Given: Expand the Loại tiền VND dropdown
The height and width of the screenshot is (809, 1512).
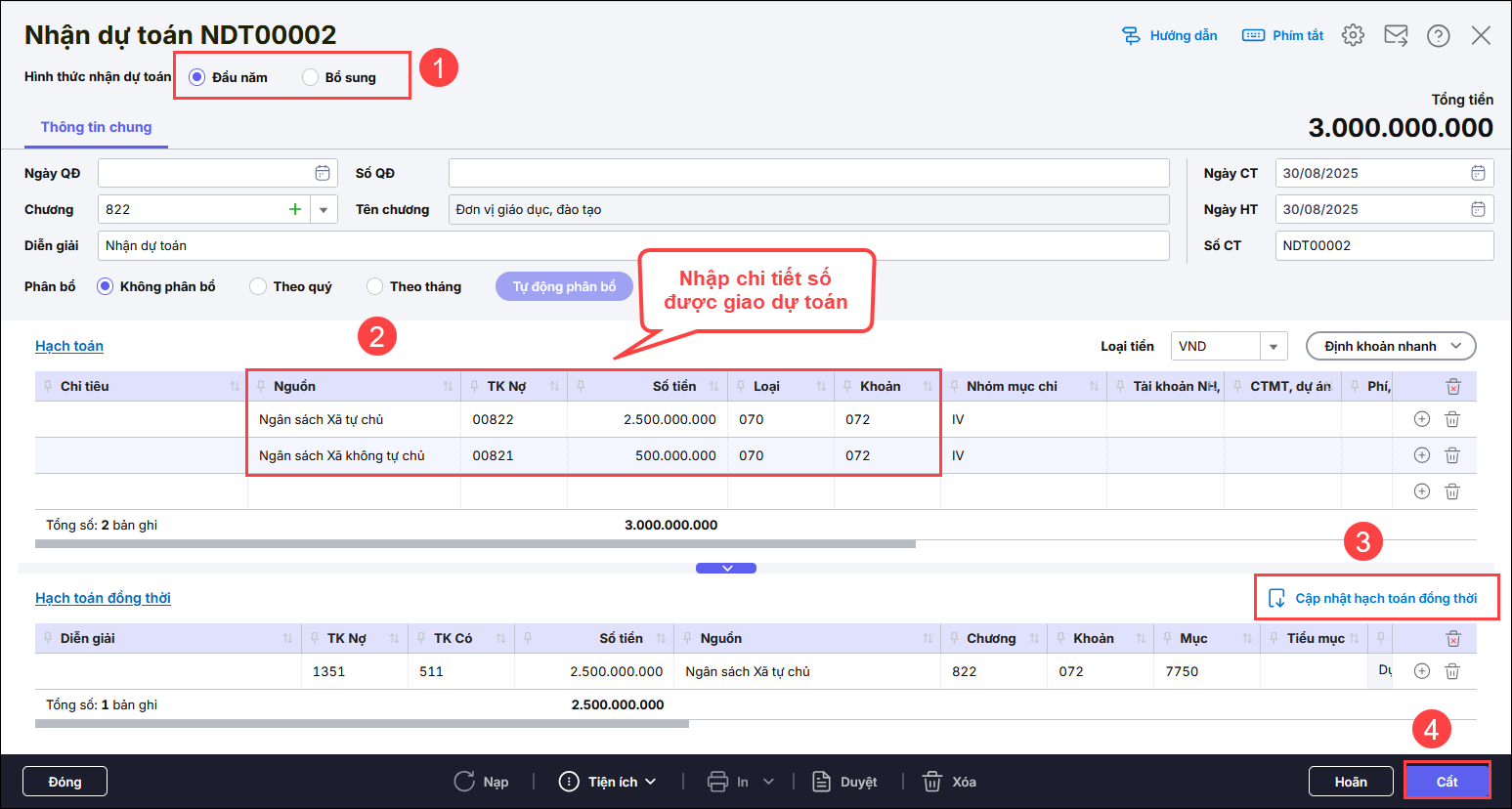Looking at the screenshot, I should 1273,346.
